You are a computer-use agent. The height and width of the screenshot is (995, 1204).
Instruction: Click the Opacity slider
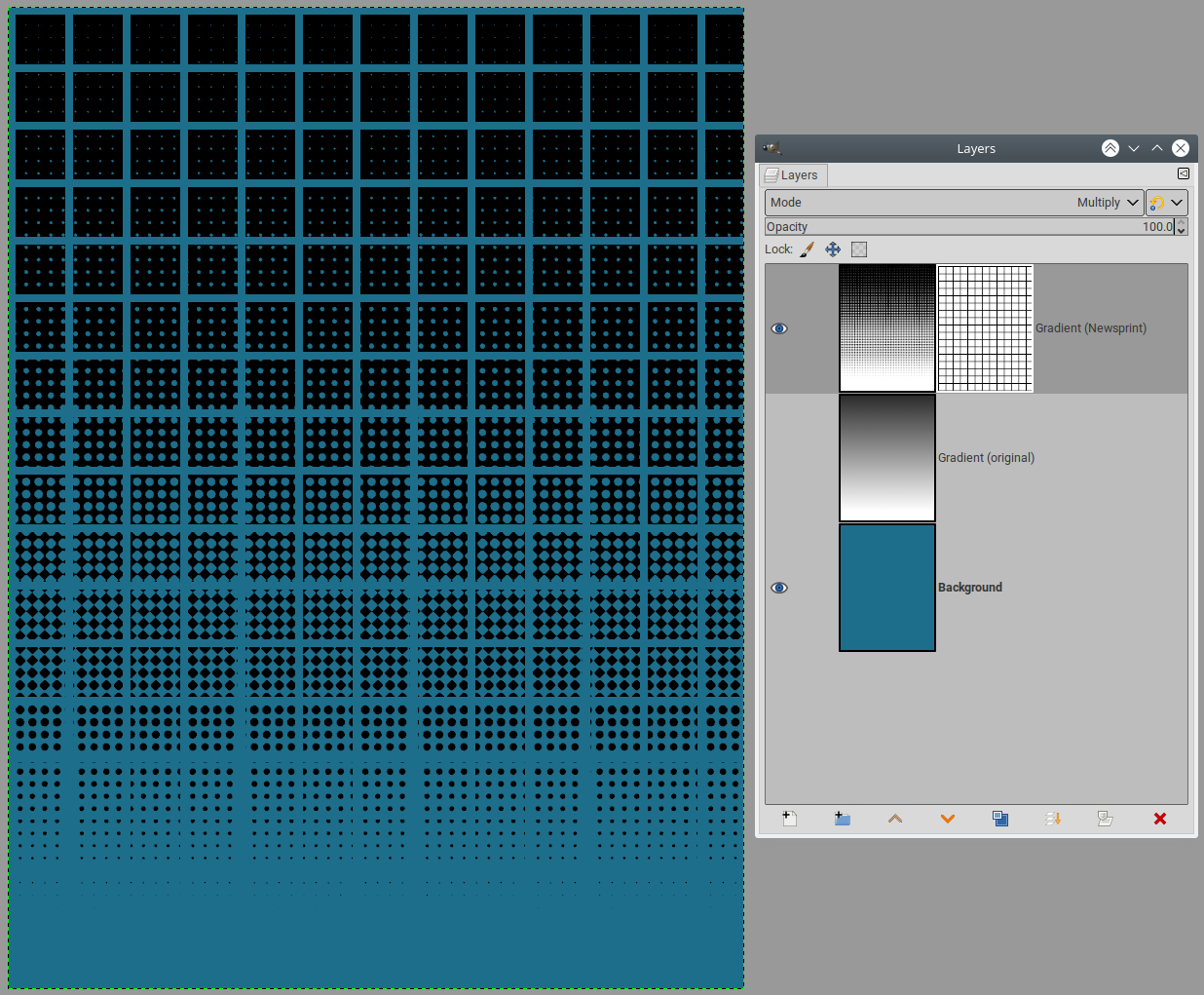(x=969, y=227)
